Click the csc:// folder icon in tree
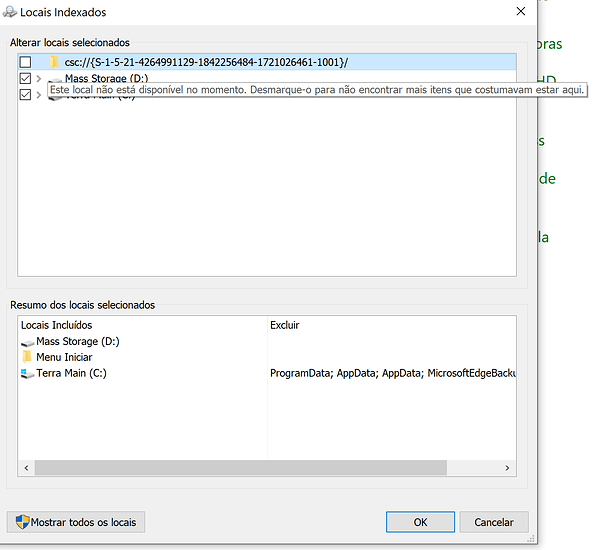Screen dimensions: 606x550 click(54, 62)
